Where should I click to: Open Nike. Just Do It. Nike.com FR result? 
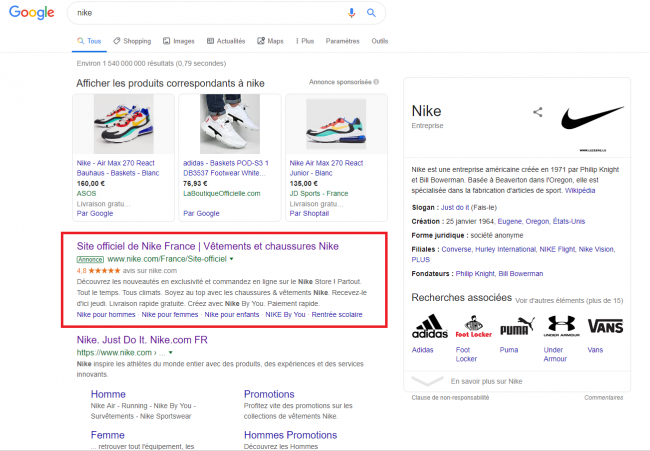pos(142,340)
